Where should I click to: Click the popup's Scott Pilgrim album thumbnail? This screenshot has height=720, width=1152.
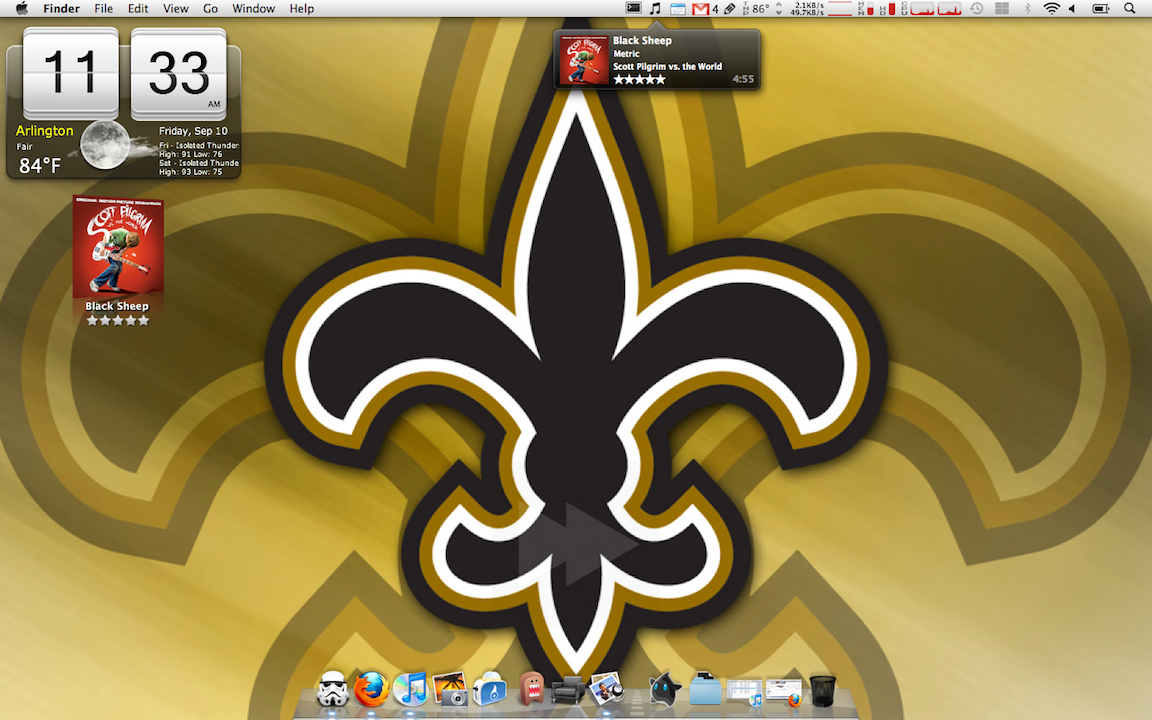click(584, 60)
